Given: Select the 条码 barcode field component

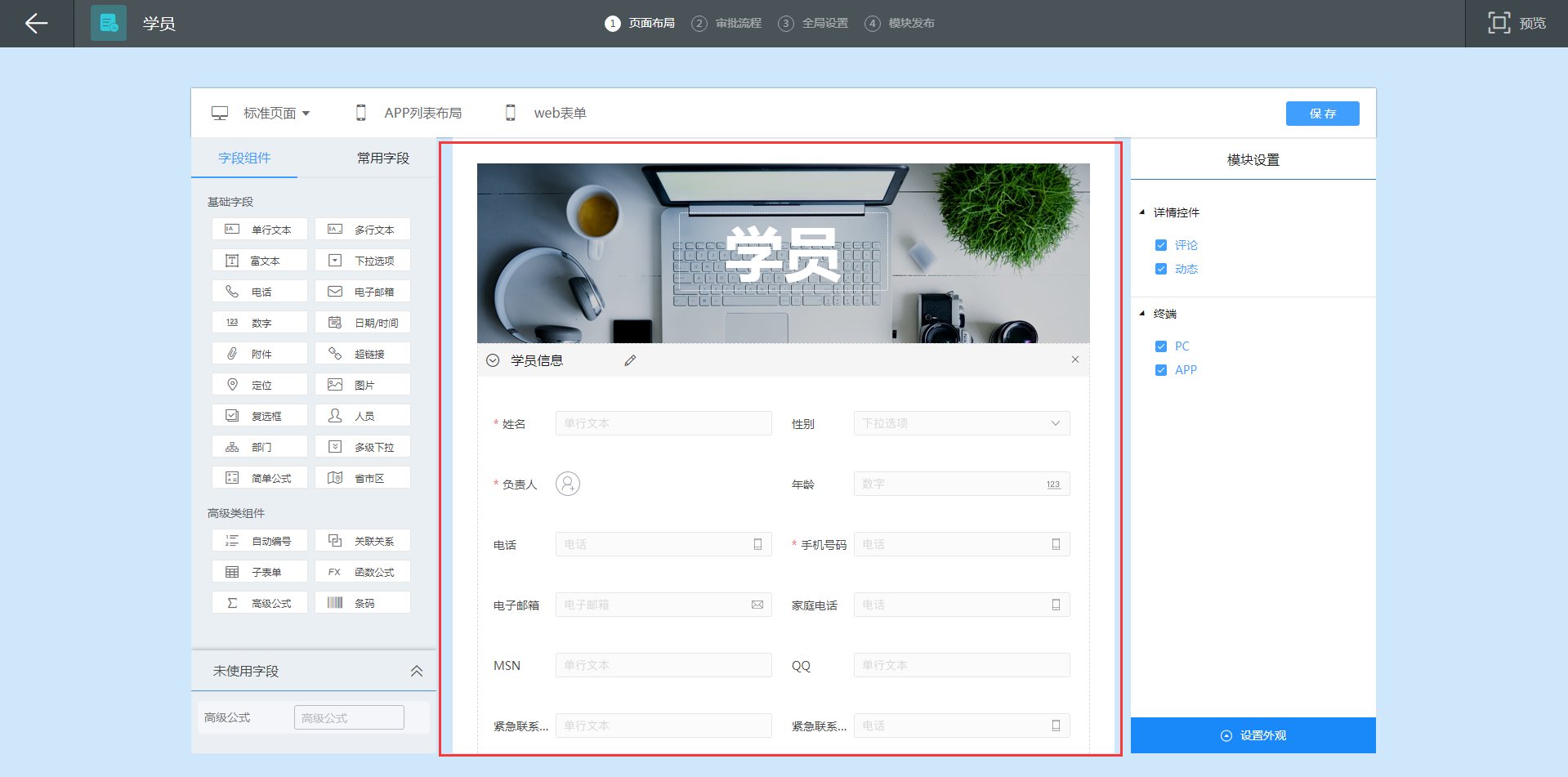Looking at the screenshot, I should (x=363, y=603).
